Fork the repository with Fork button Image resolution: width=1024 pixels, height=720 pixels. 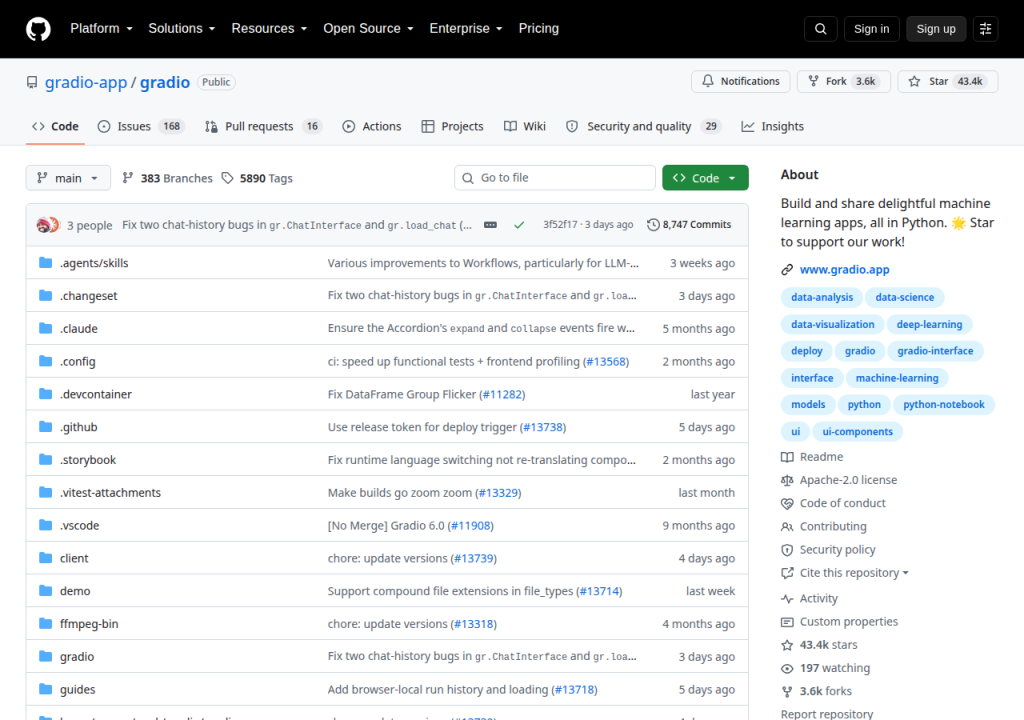click(844, 81)
